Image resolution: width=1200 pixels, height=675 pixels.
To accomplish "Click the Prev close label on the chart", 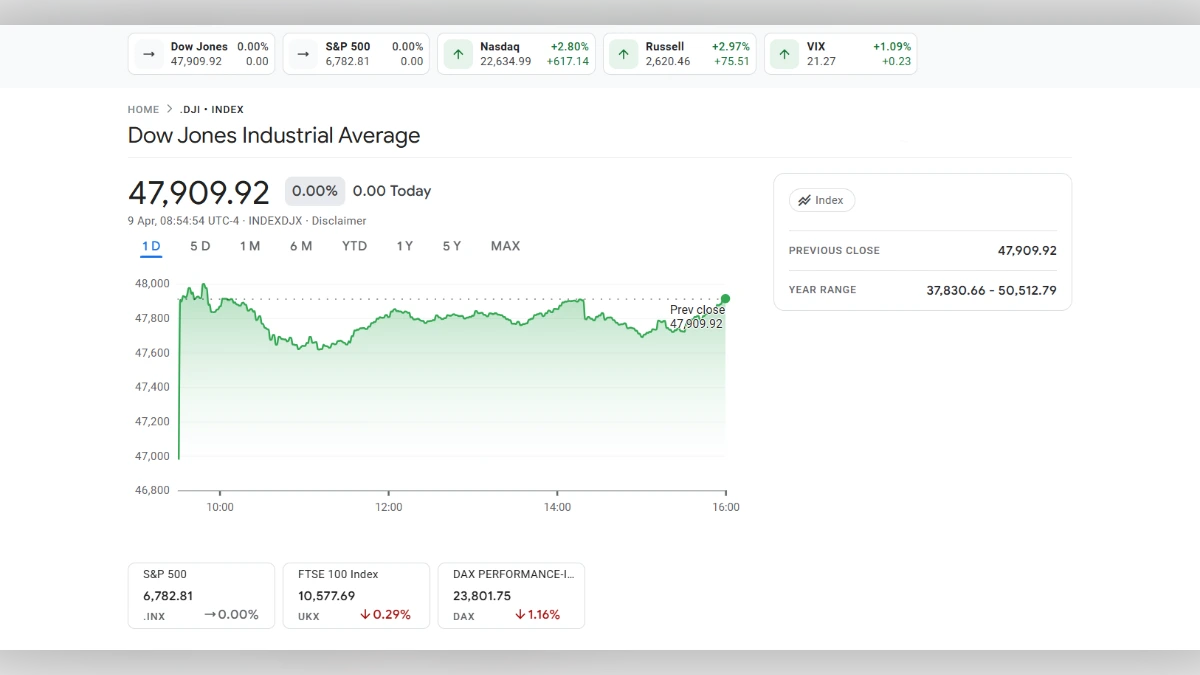I will point(697,310).
